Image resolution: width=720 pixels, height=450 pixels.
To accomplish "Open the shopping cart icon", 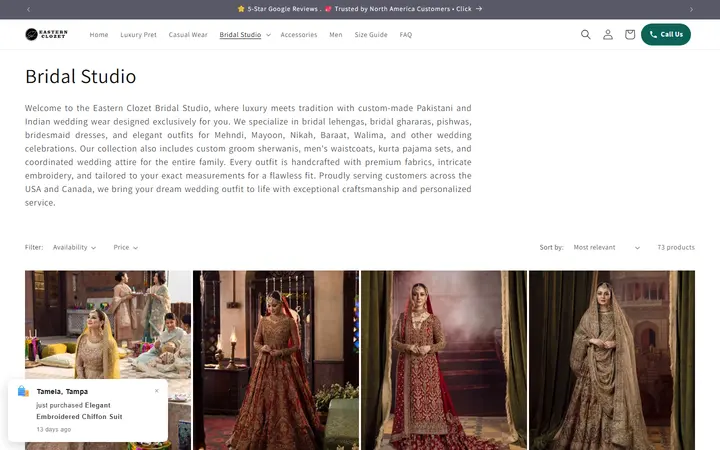I will coord(630,34).
